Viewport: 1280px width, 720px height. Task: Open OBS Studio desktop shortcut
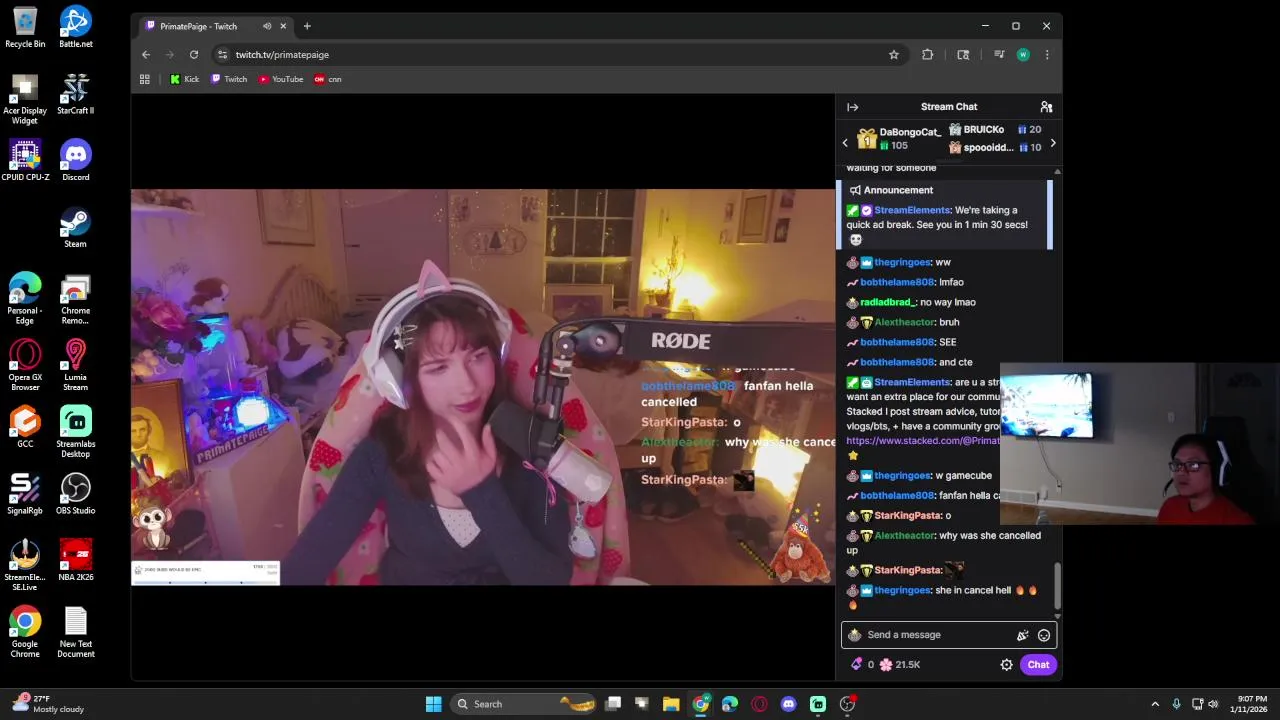(75, 494)
